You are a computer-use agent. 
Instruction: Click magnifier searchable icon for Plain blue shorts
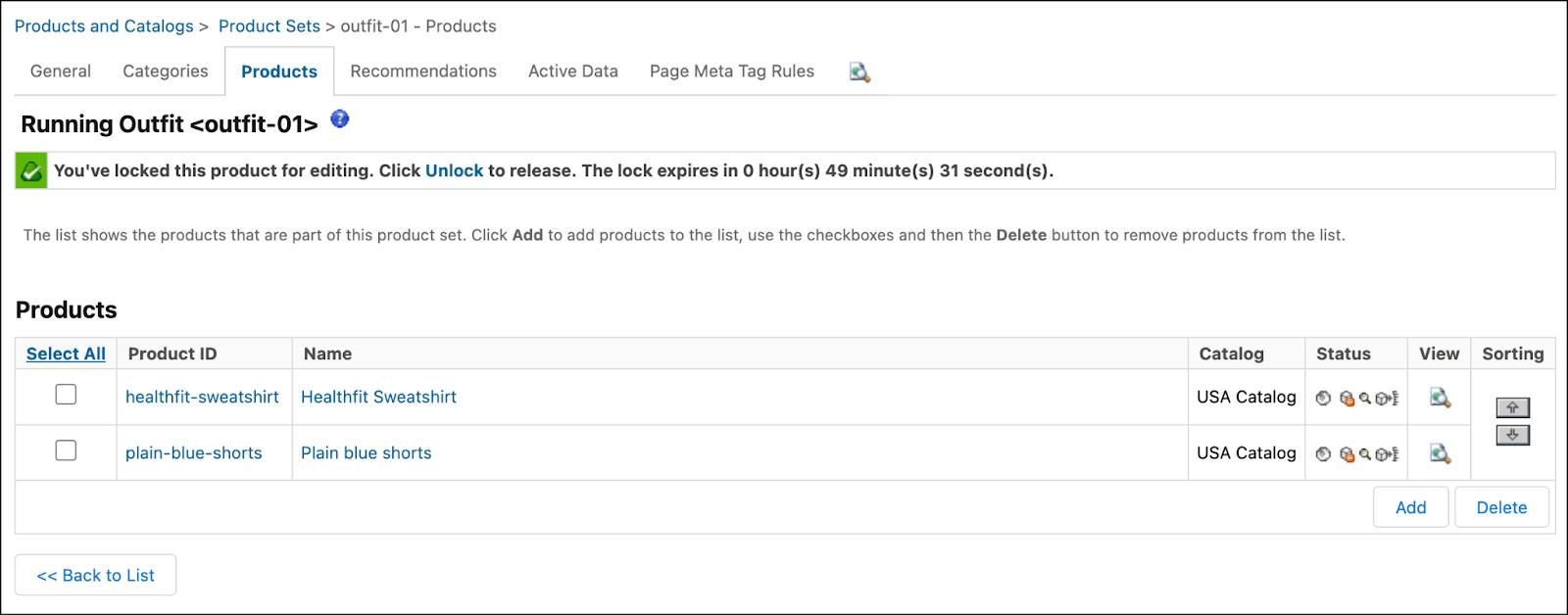pyautogui.click(x=1364, y=453)
